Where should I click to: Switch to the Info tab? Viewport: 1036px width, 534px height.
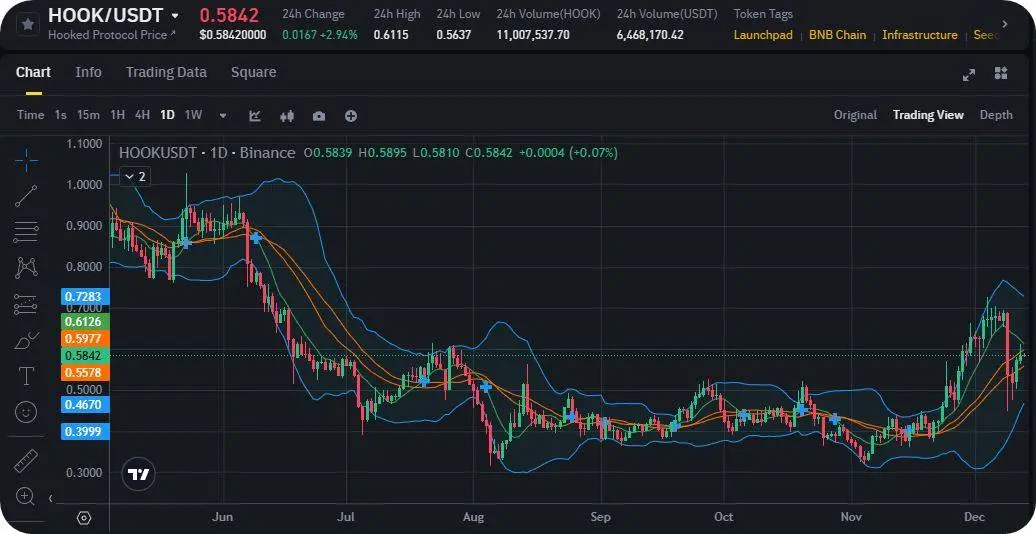click(x=89, y=72)
